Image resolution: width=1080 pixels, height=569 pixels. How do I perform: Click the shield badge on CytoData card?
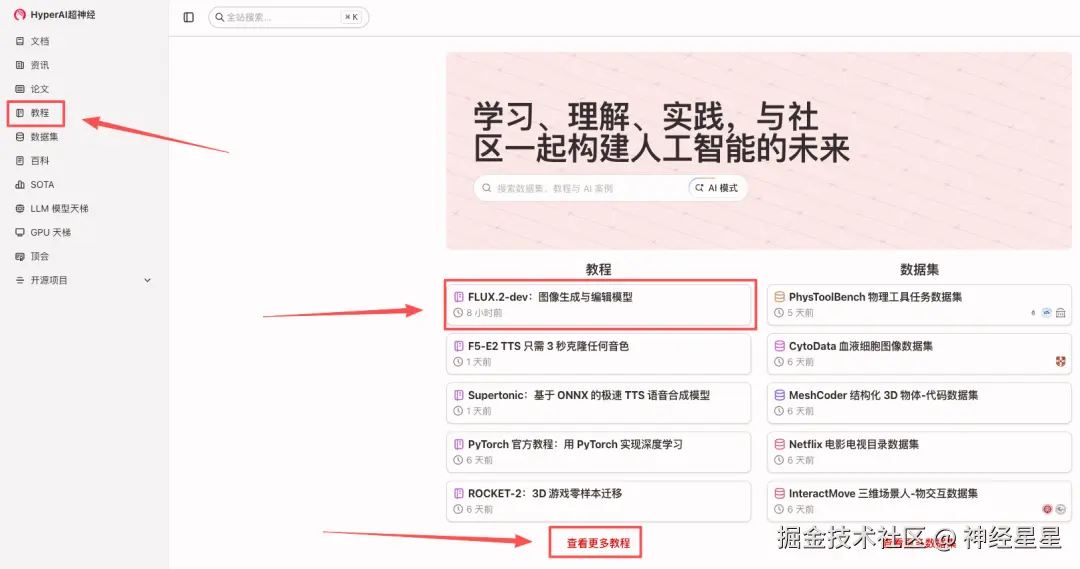[1061, 362]
